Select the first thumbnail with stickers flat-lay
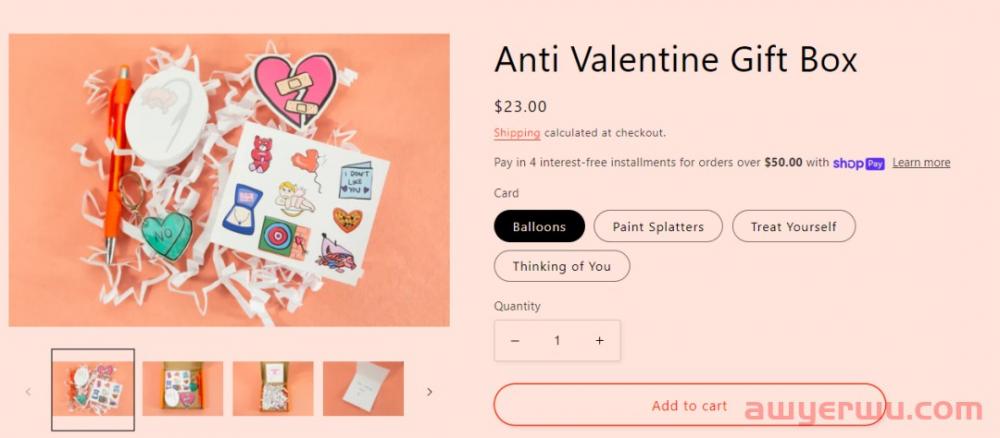This screenshot has height=438, width=1000. point(93,389)
